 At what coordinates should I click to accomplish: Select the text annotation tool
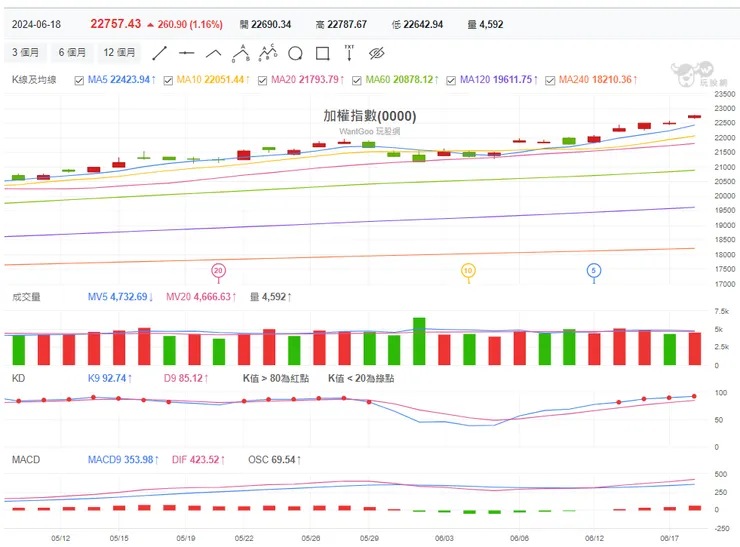[x=349, y=53]
